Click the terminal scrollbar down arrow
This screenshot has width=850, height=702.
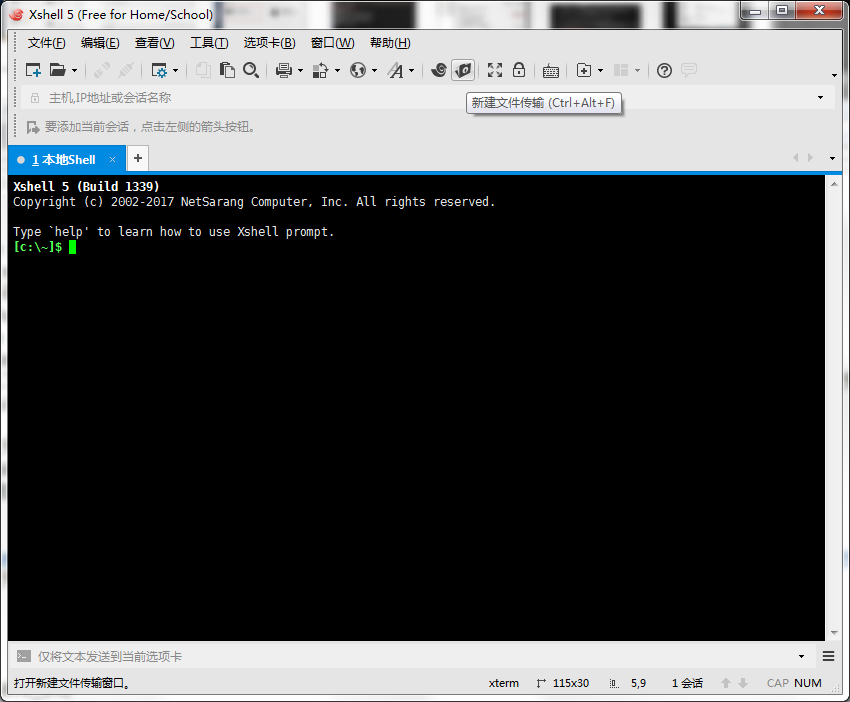834,633
